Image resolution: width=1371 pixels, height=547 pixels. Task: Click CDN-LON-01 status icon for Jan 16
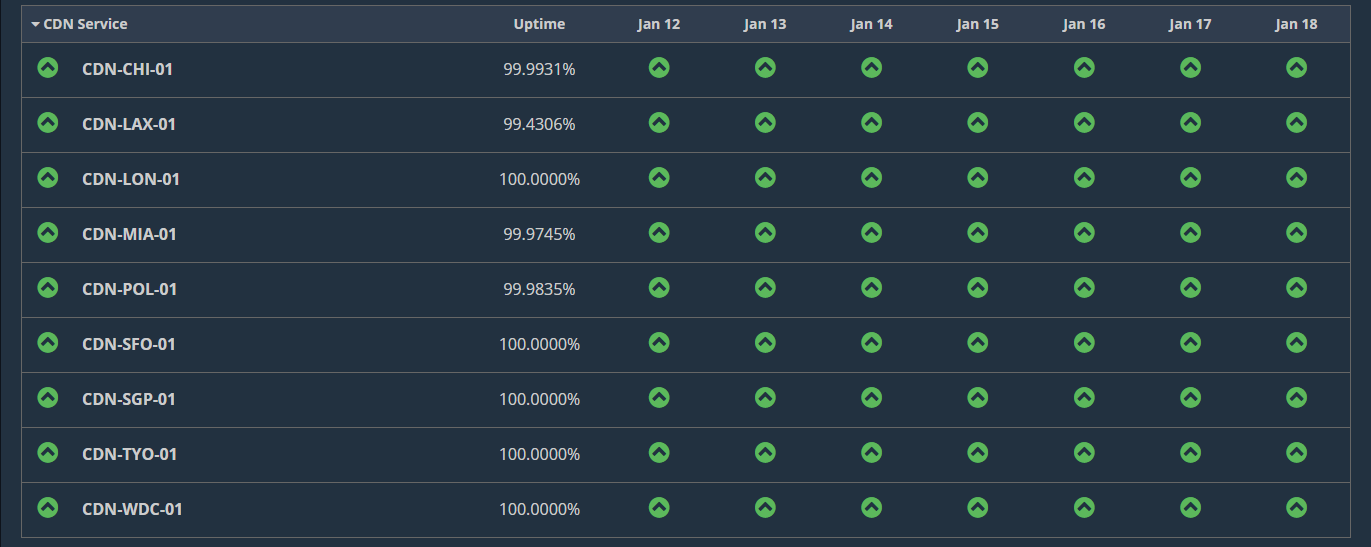pyautogui.click(x=1084, y=177)
